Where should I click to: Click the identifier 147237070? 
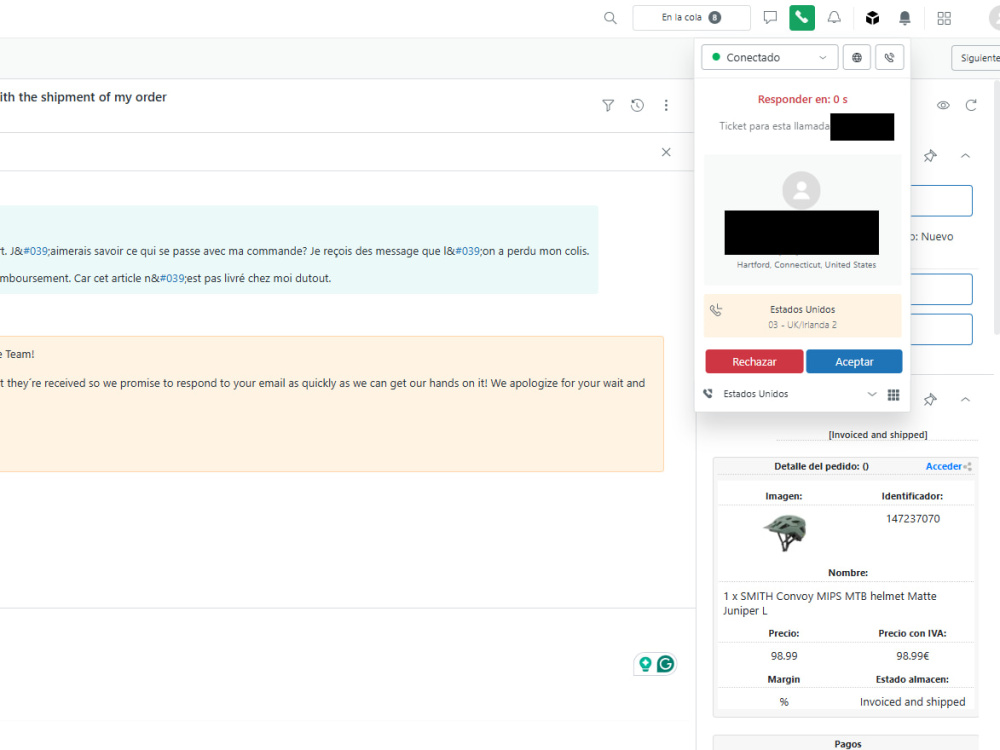pyautogui.click(x=913, y=518)
